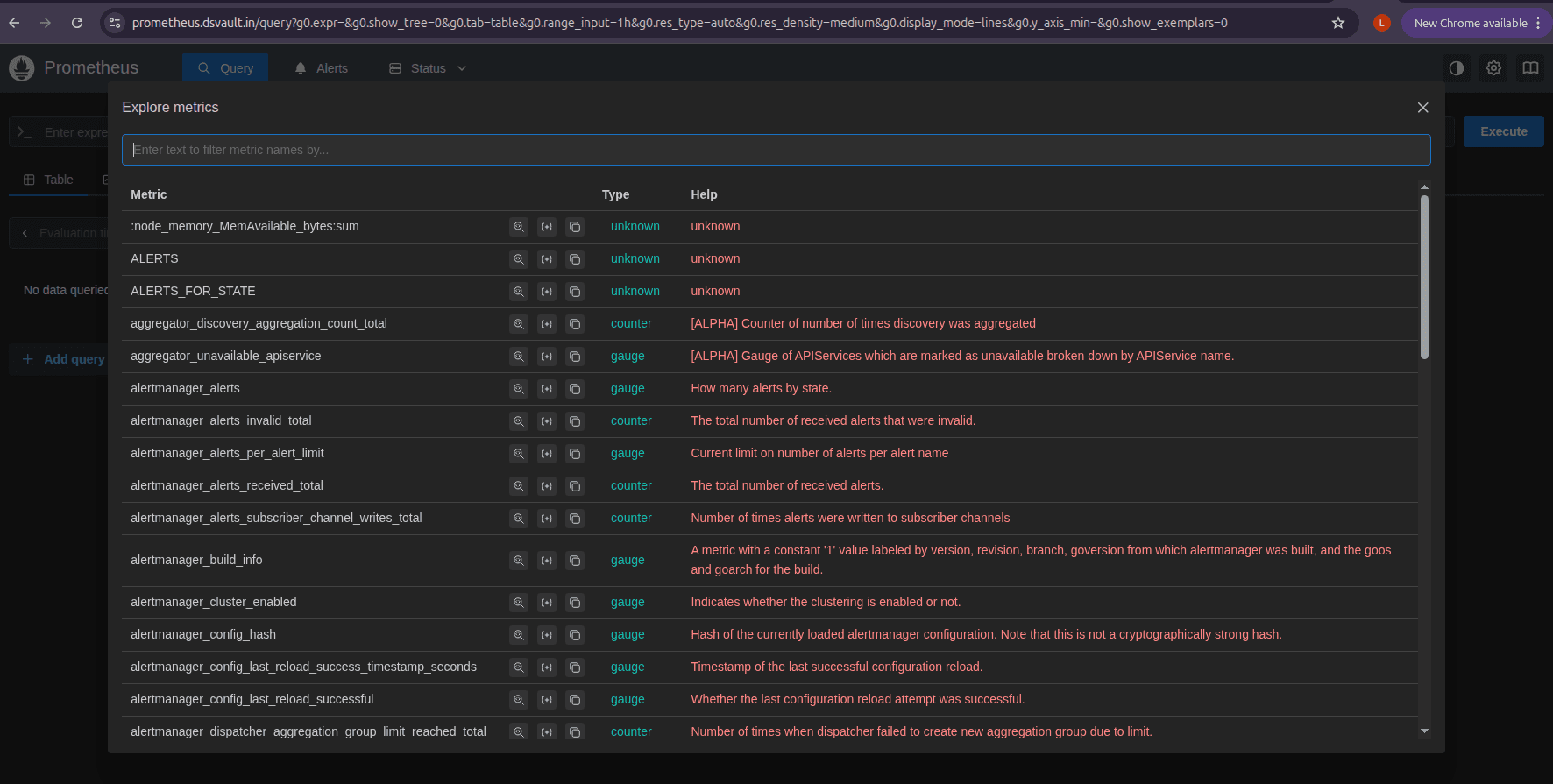
Task: Select alertmanager_config_last_reload_successful metric name
Action: 252,700
